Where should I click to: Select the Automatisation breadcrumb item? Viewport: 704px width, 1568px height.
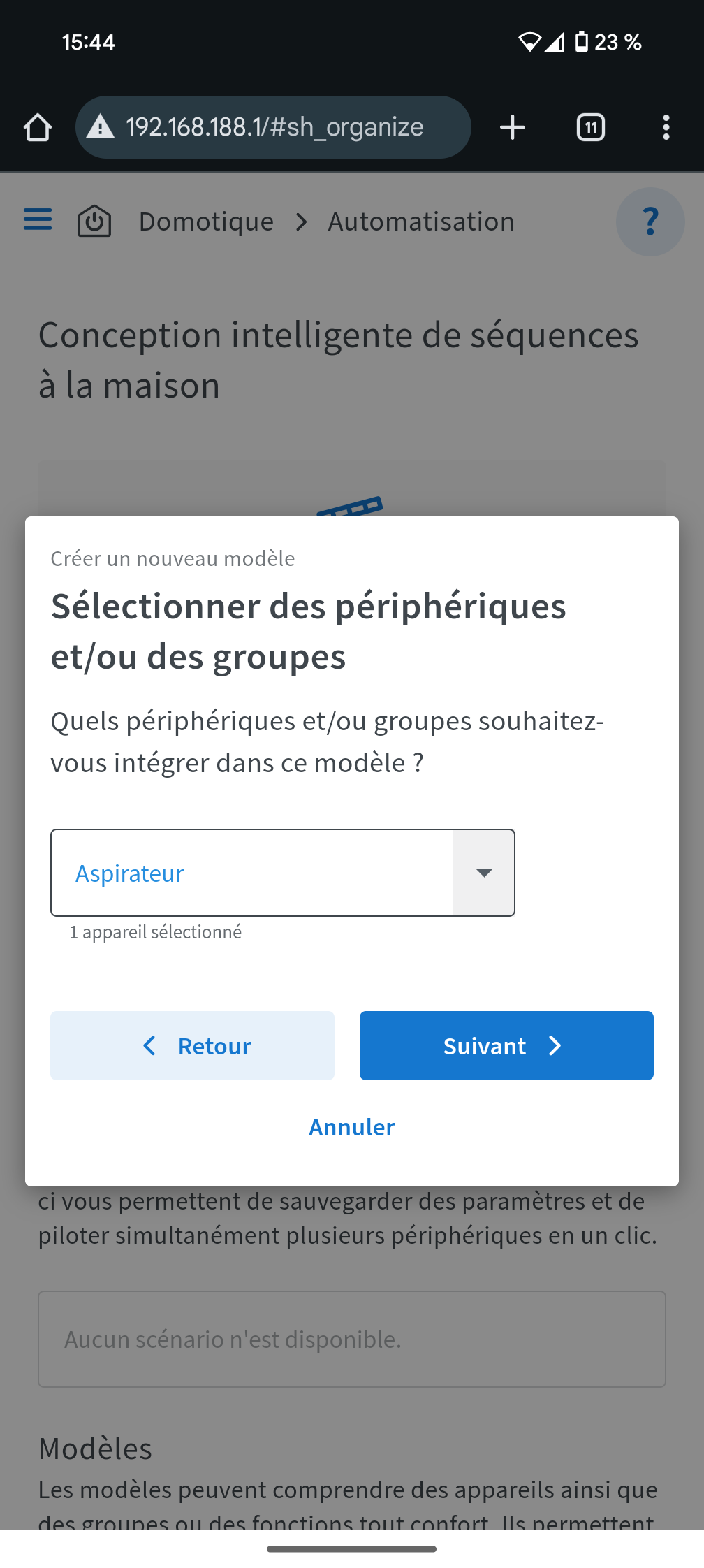(421, 222)
